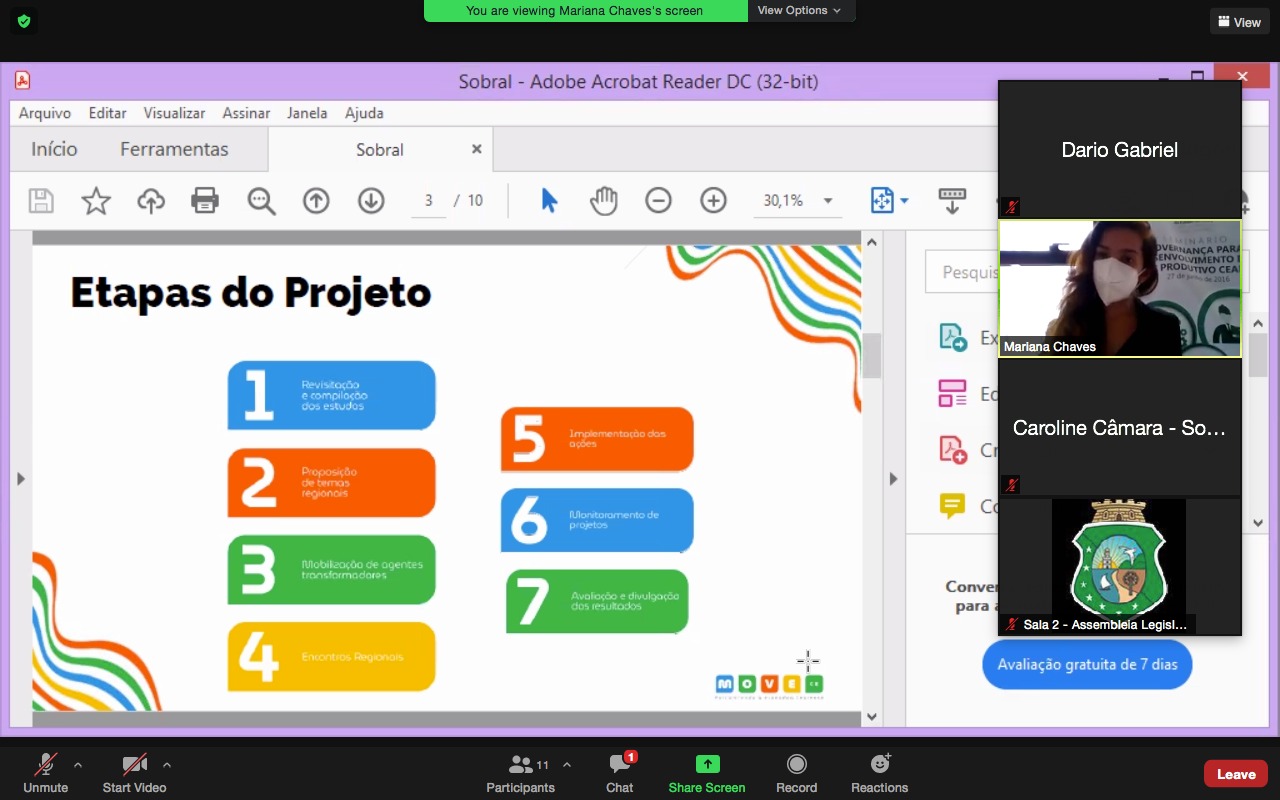Click Avaliação gratuita de 7 dias button
The width and height of the screenshot is (1280, 800).
1087,665
